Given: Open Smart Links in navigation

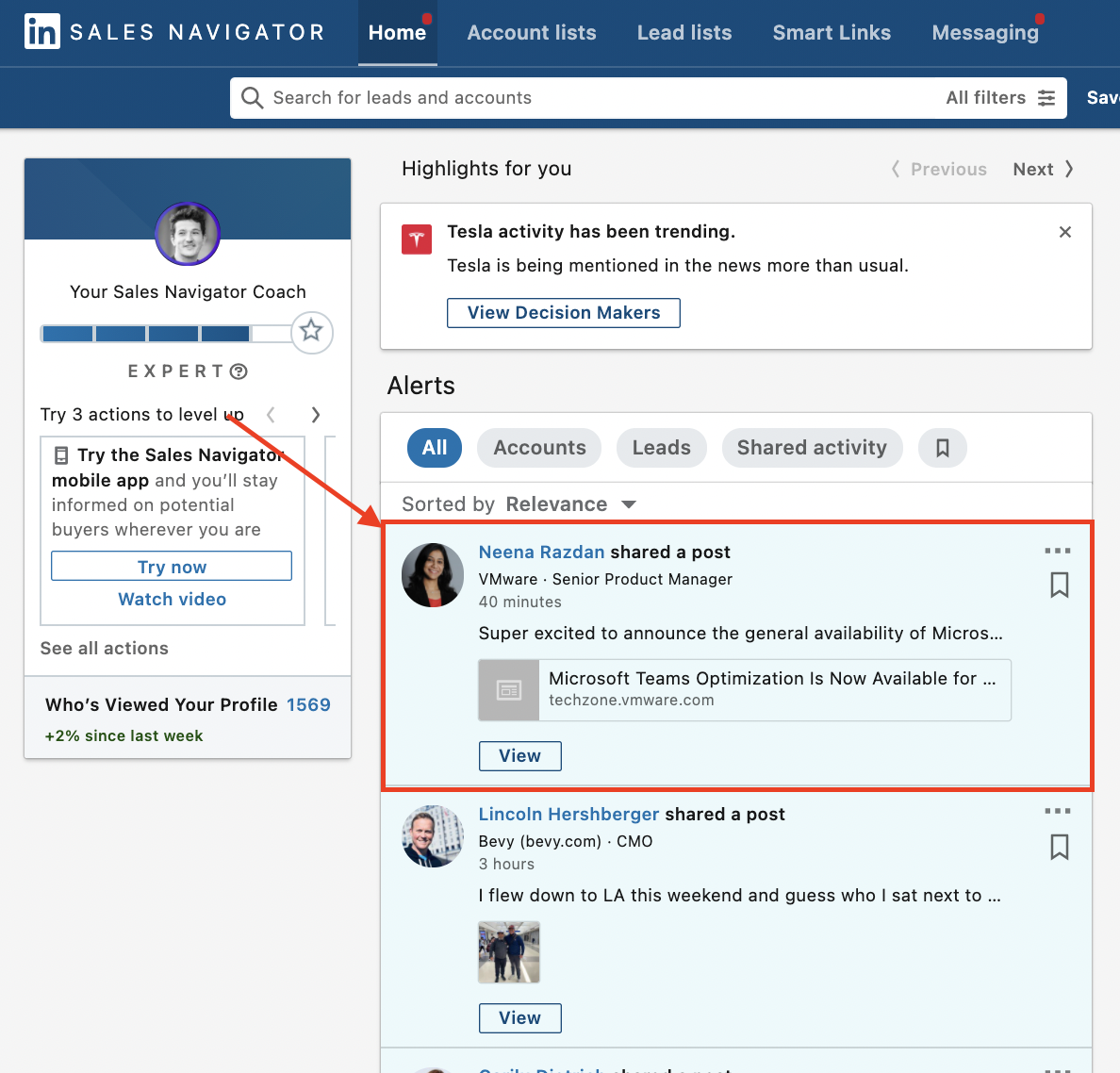Looking at the screenshot, I should click(832, 33).
